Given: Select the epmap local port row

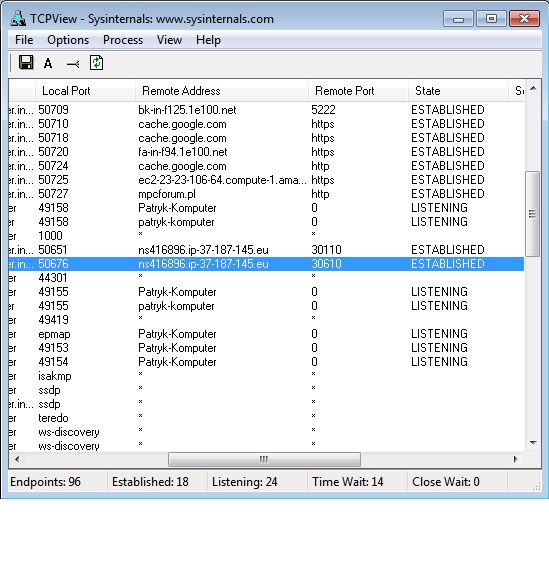Looking at the screenshot, I should 266,334.
